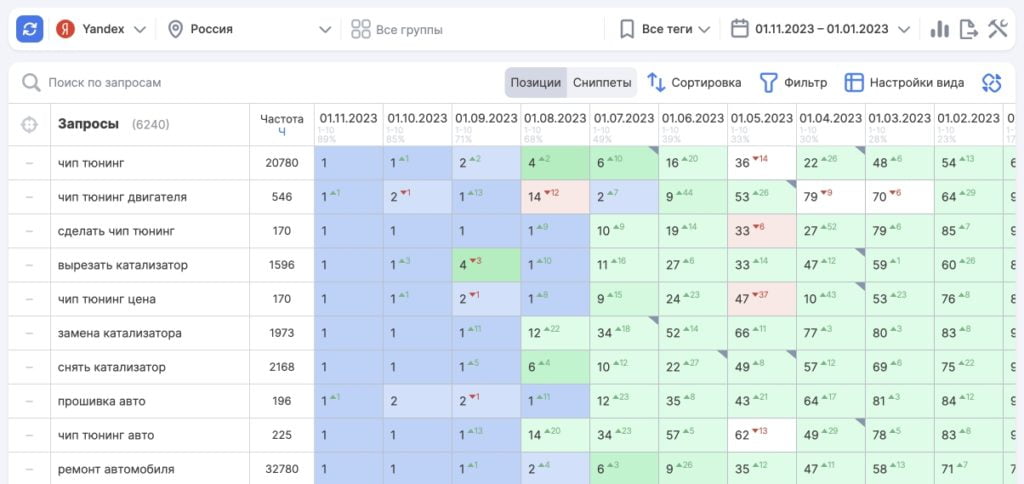The image size is (1024, 484).
Task: Open the Все теги dropdown
Action: coord(664,29)
